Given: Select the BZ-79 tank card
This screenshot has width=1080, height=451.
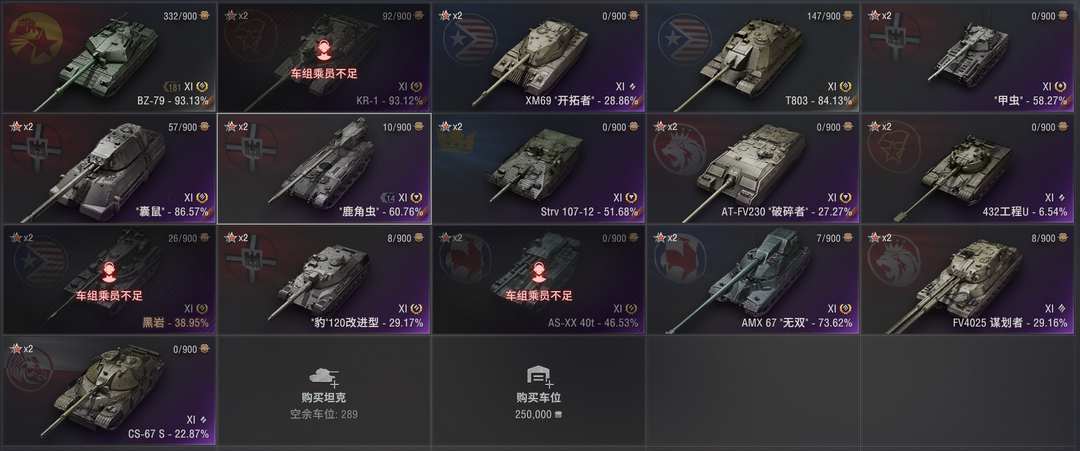Looking at the screenshot, I should (x=109, y=57).
